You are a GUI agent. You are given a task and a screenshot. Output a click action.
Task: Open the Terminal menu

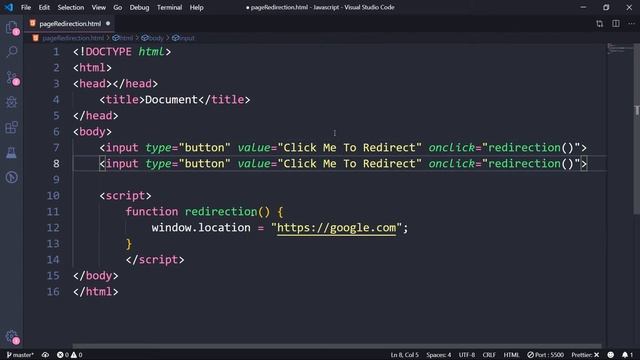point(169,7)
